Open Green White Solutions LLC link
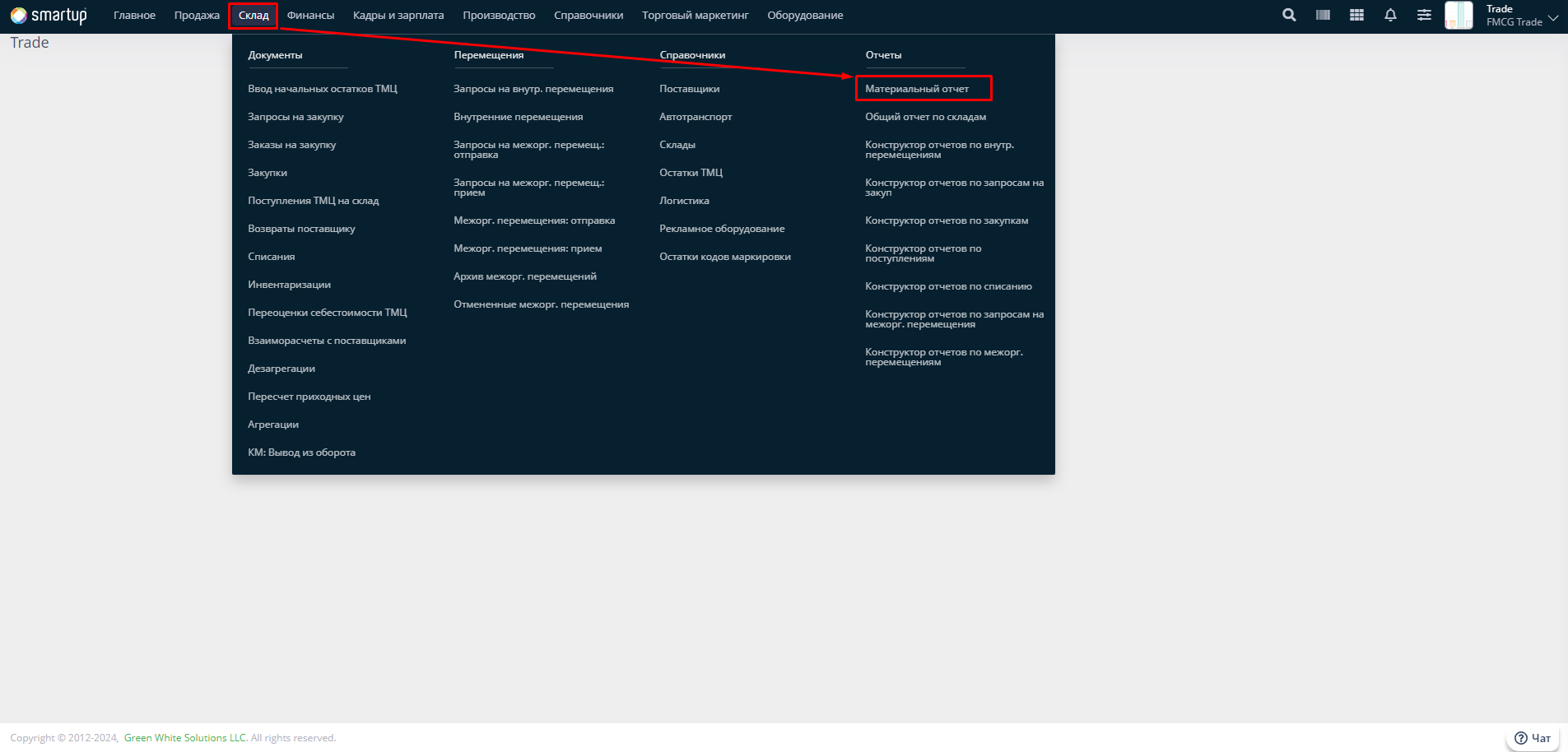1568x752 pixels. coord(185,738)
